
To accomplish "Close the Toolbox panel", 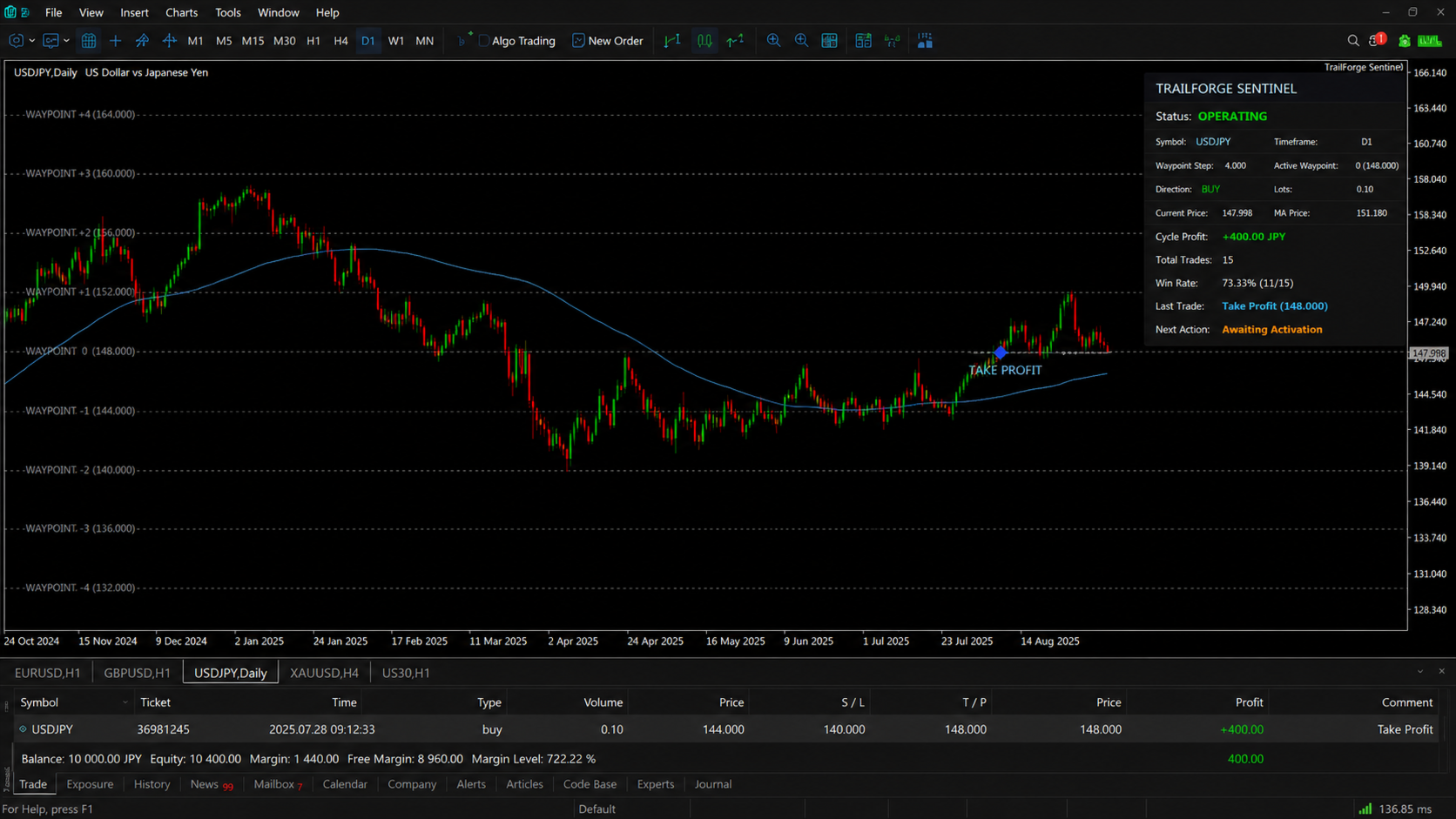I will click(x=1441, y=671).
